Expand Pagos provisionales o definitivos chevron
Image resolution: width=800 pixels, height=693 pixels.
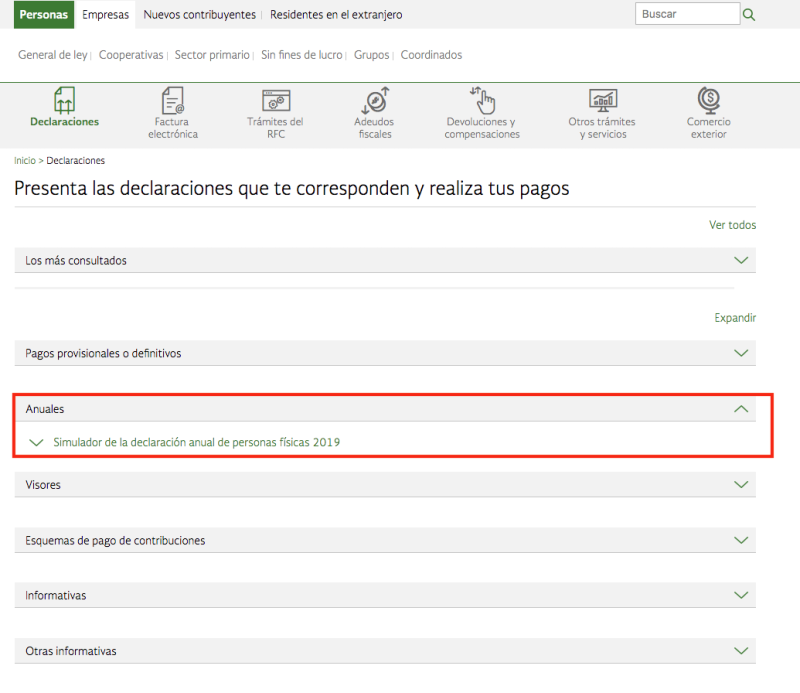point(741,353)
